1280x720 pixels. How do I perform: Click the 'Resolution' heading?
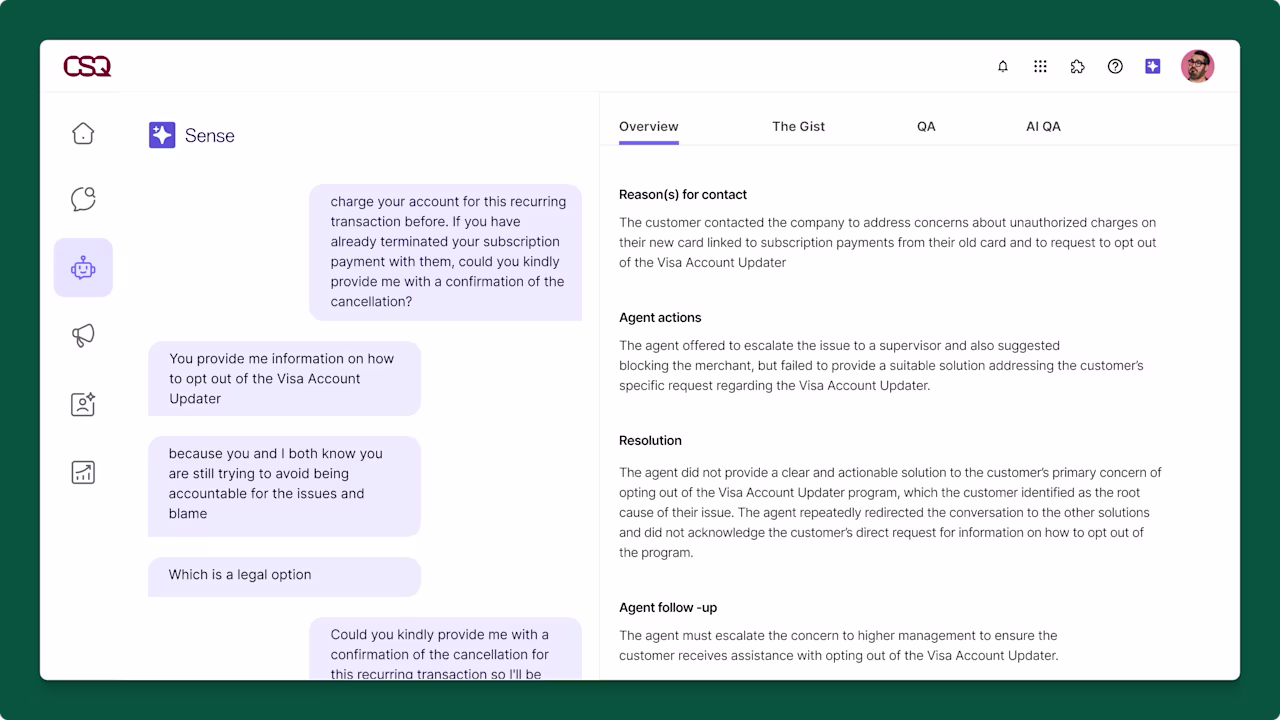click(x=650, y=441)
